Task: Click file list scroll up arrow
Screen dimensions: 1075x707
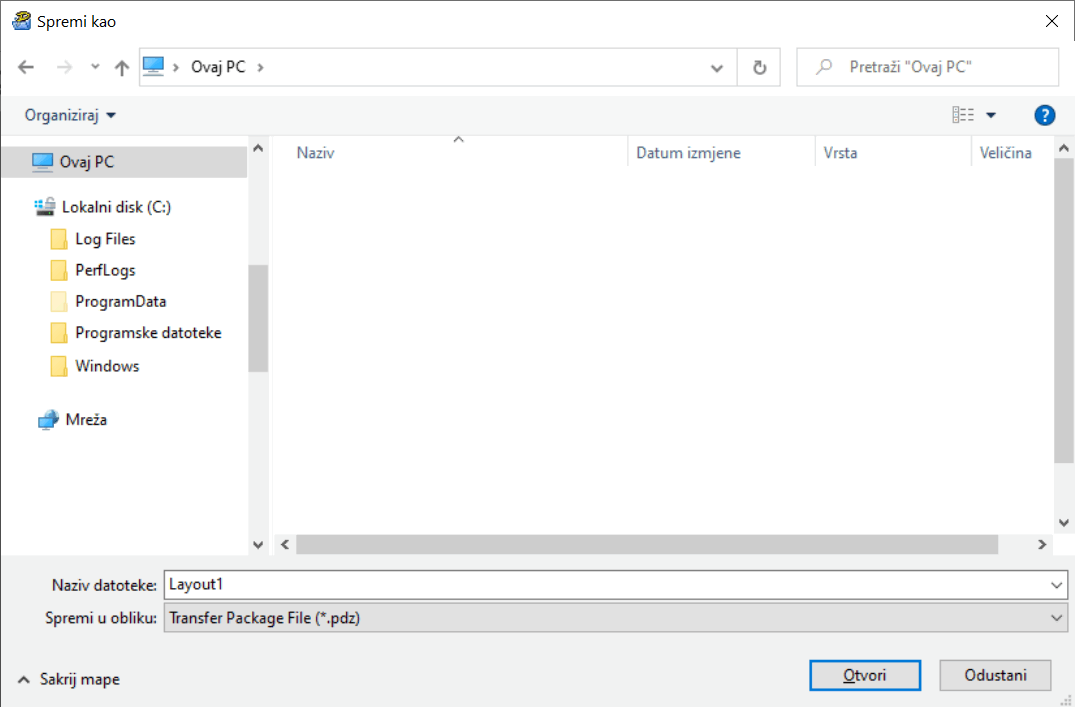Action: (x=1063, y=148)
